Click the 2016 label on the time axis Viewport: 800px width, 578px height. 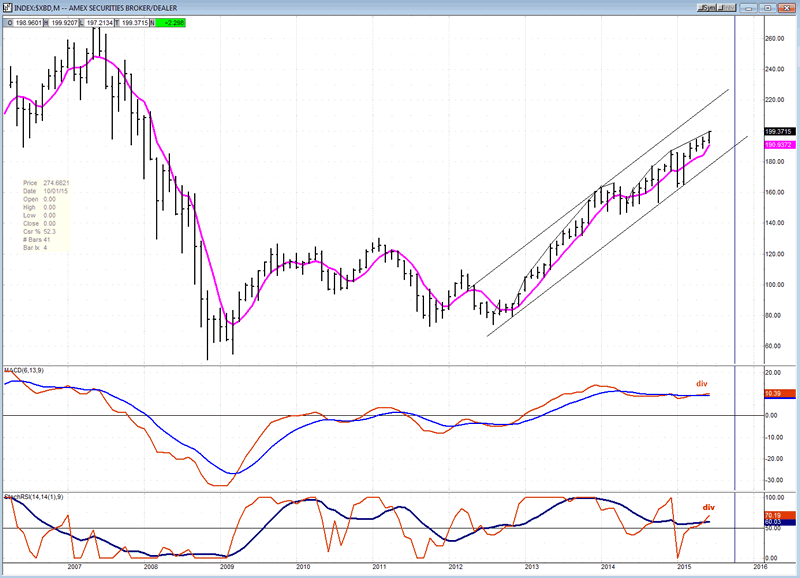coord(759,566)
